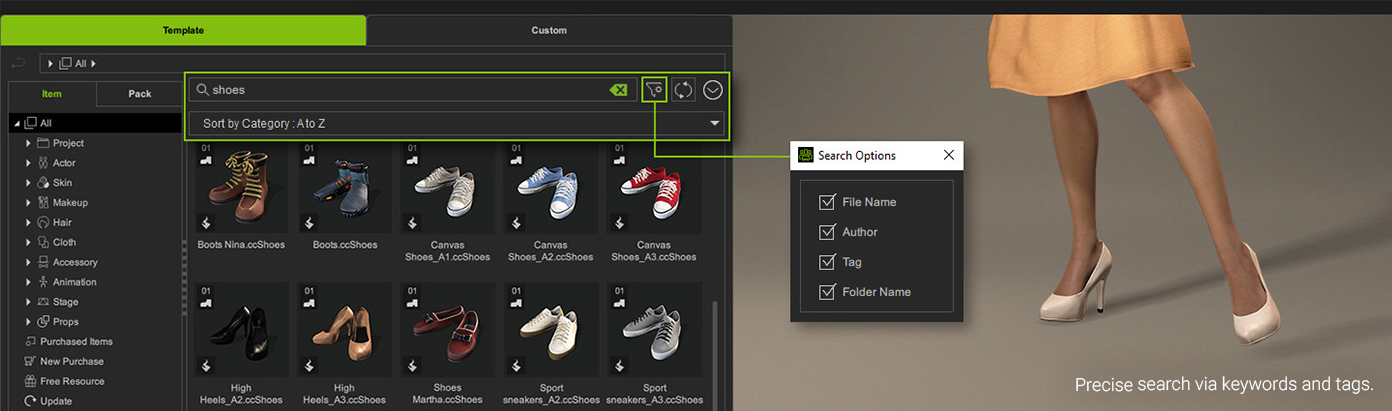Click the back arrow above Item tab

18,63
